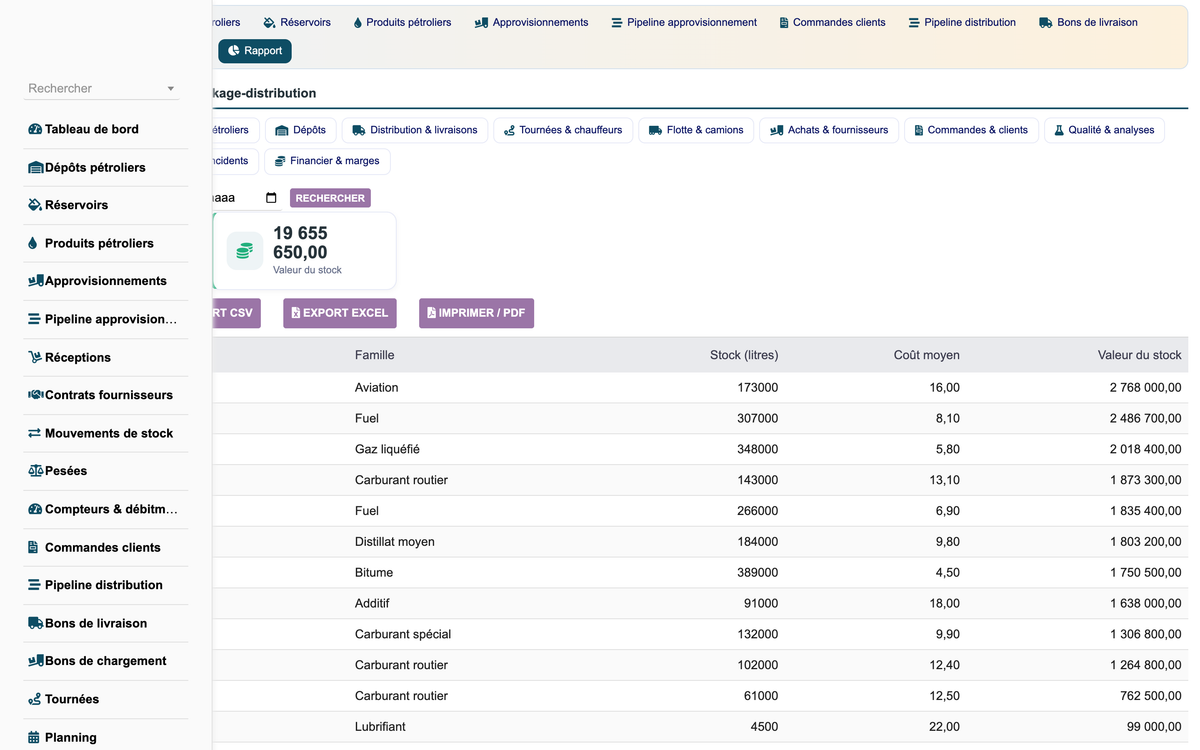Click Bons de livraison truck icon in sidebar
The height and width of the screenshot is (750, 1200).
pos(36,623)
